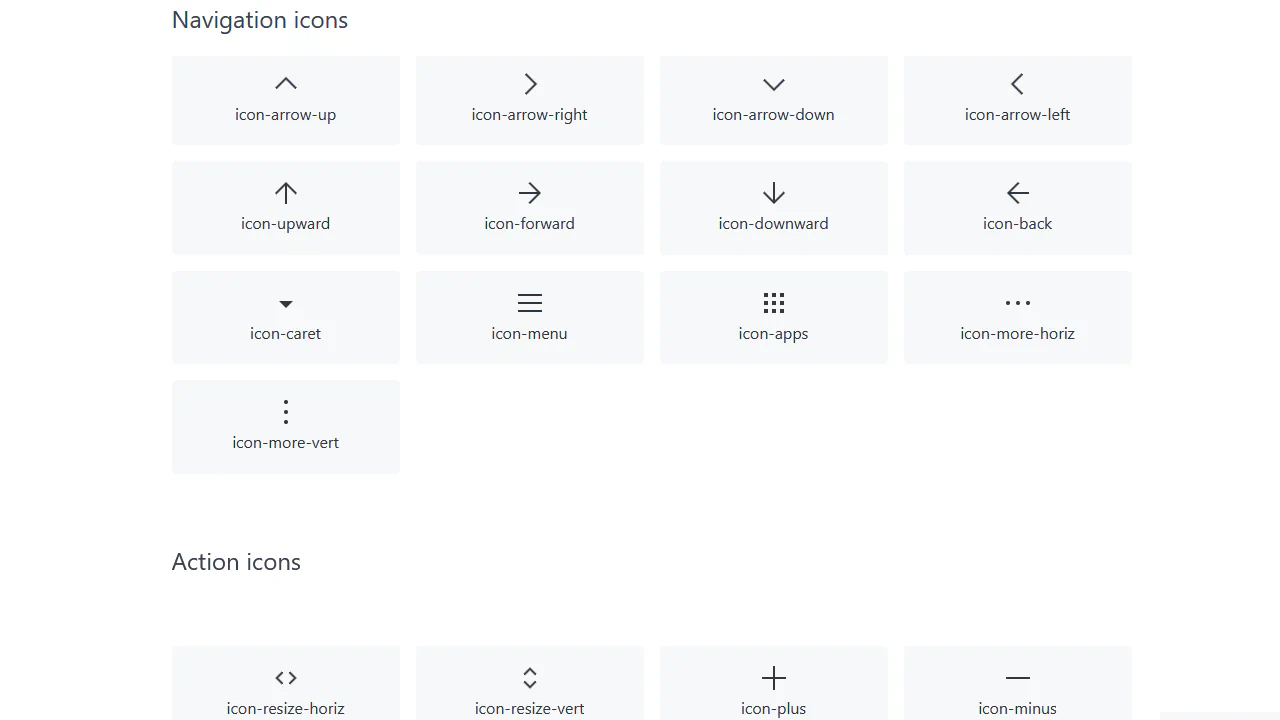The image size is (1280, 720).
Task: Click the "icon-resize-horiz" label text
Action: 286,709
